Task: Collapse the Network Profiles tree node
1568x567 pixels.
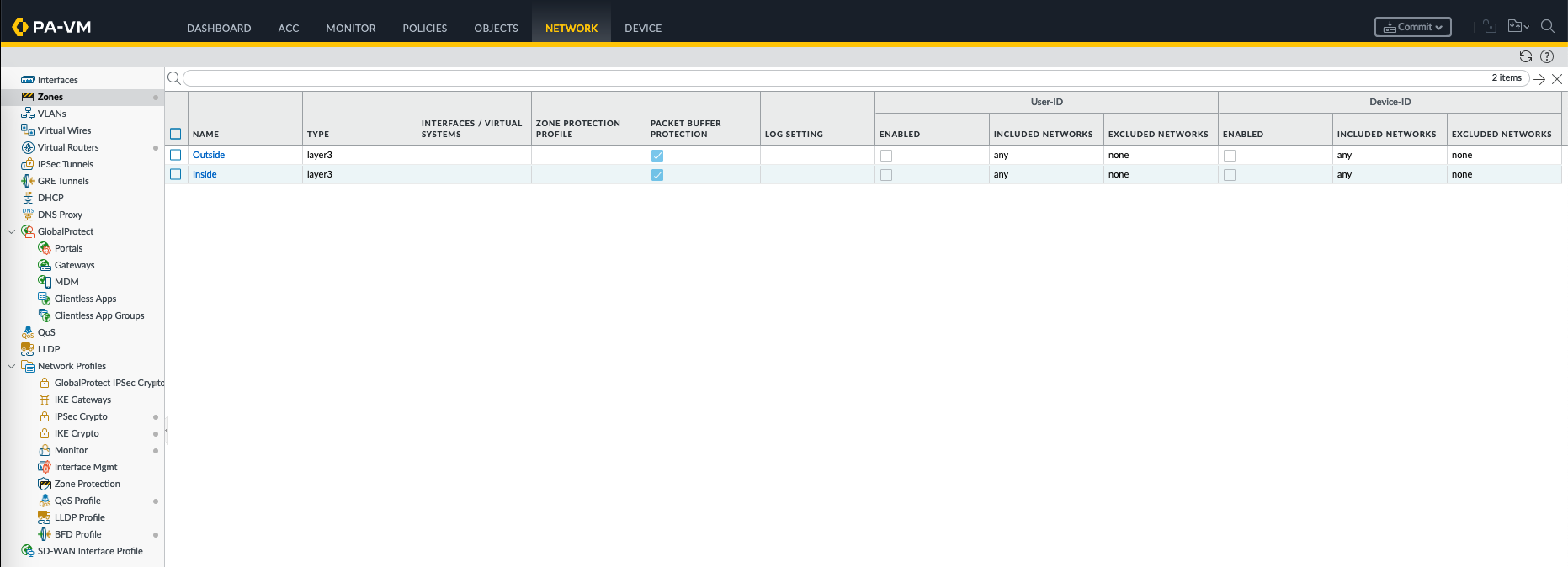Action: pos(11,366)
